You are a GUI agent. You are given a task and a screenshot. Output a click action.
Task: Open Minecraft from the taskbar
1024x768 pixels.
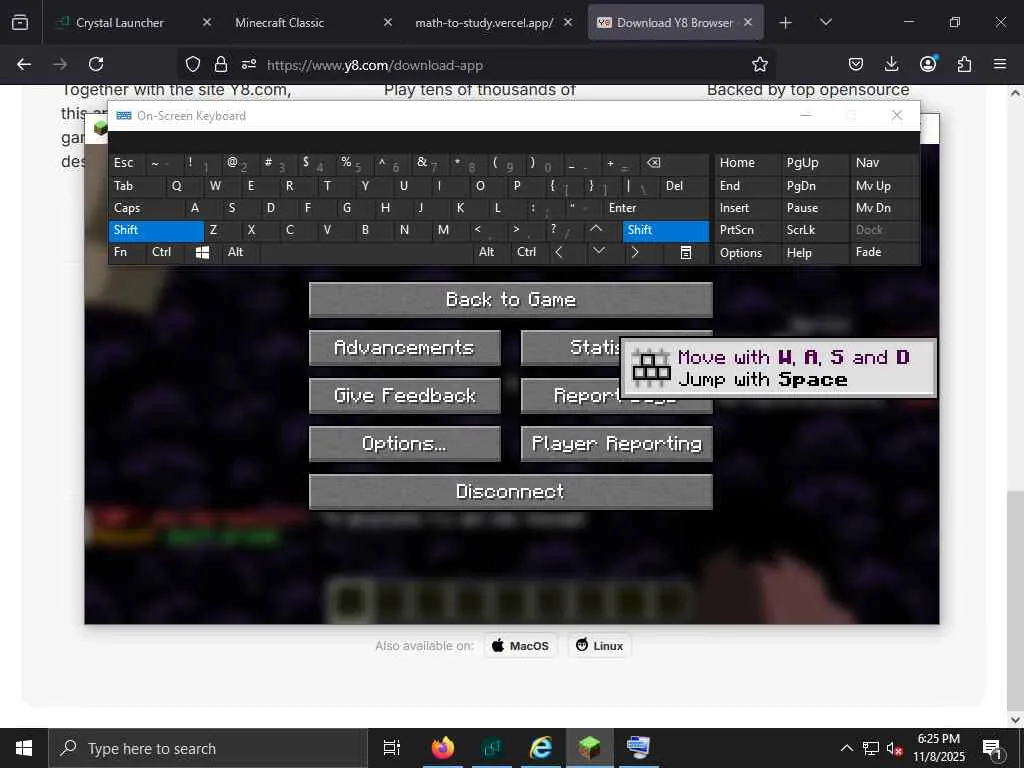tap(590, 748)
